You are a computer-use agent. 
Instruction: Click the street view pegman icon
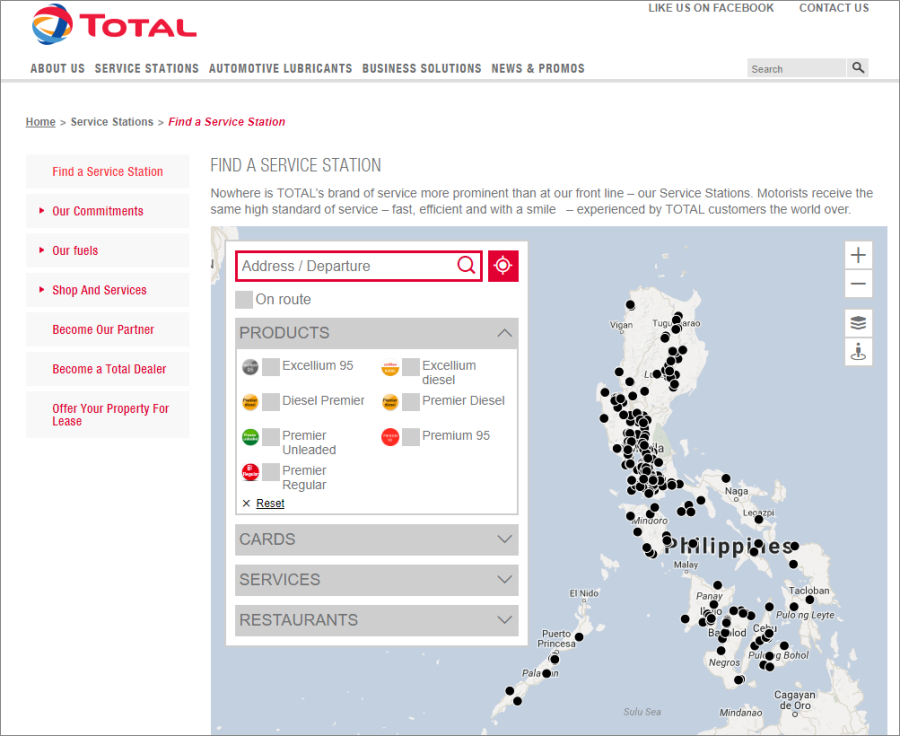[x=858, y=351]
